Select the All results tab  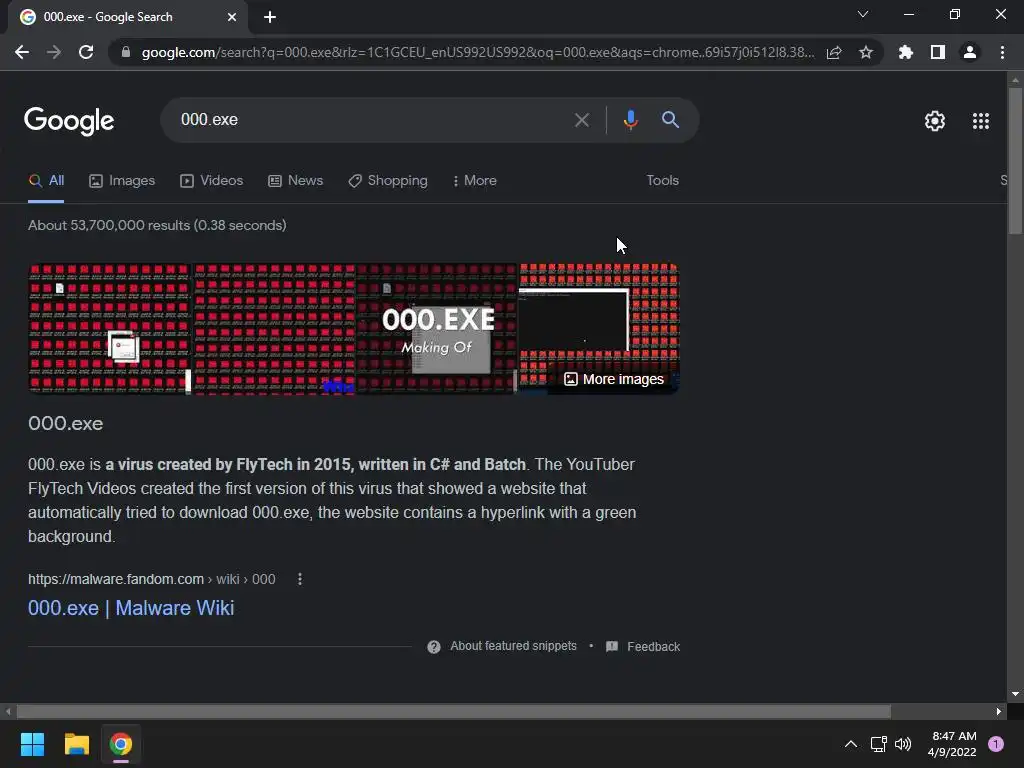(46, 181)
